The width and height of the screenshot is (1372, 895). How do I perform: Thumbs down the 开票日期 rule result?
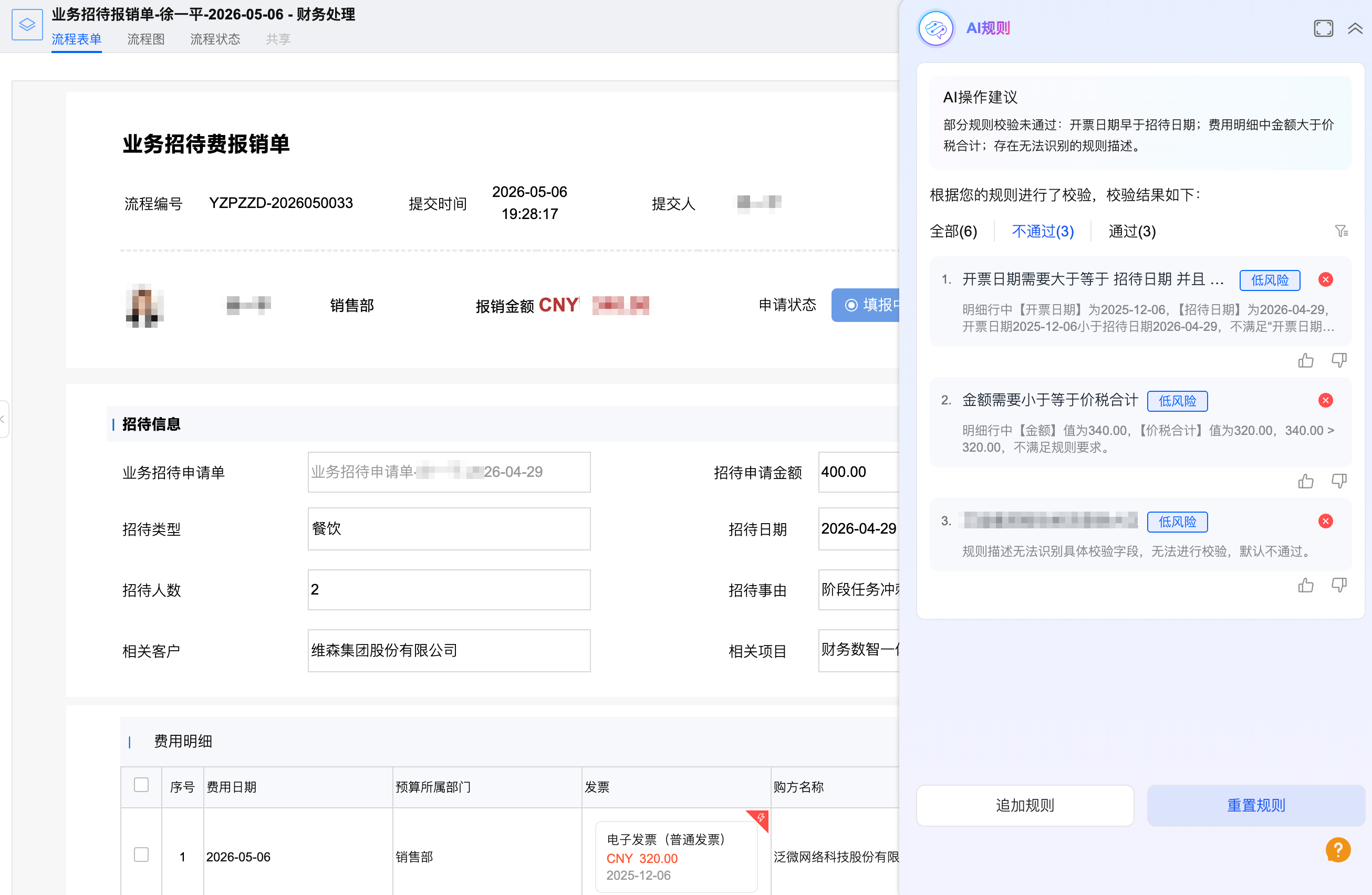tap(1338, 360)
